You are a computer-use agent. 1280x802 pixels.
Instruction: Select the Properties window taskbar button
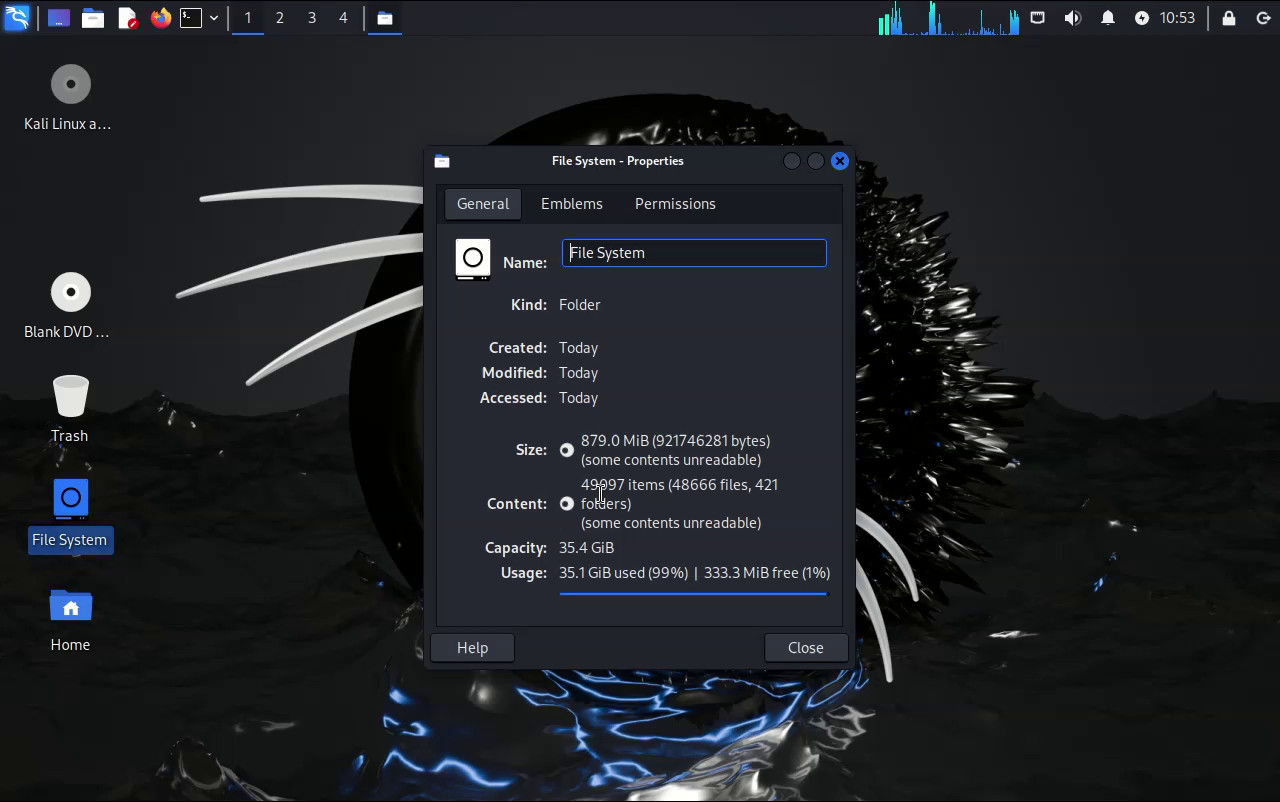(x=385, y=18)
